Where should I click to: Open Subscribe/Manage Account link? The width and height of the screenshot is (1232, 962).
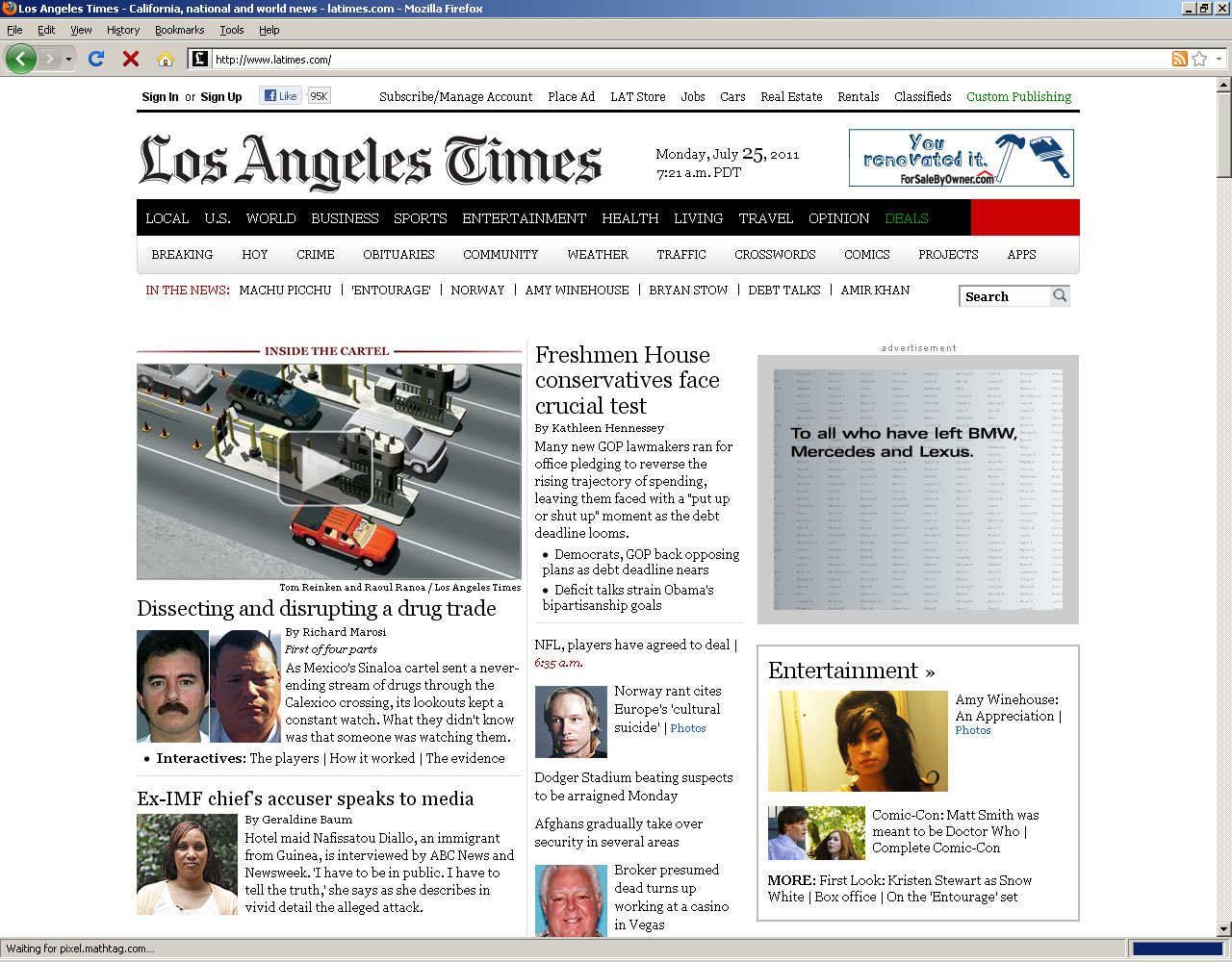[x=455, y=97]
